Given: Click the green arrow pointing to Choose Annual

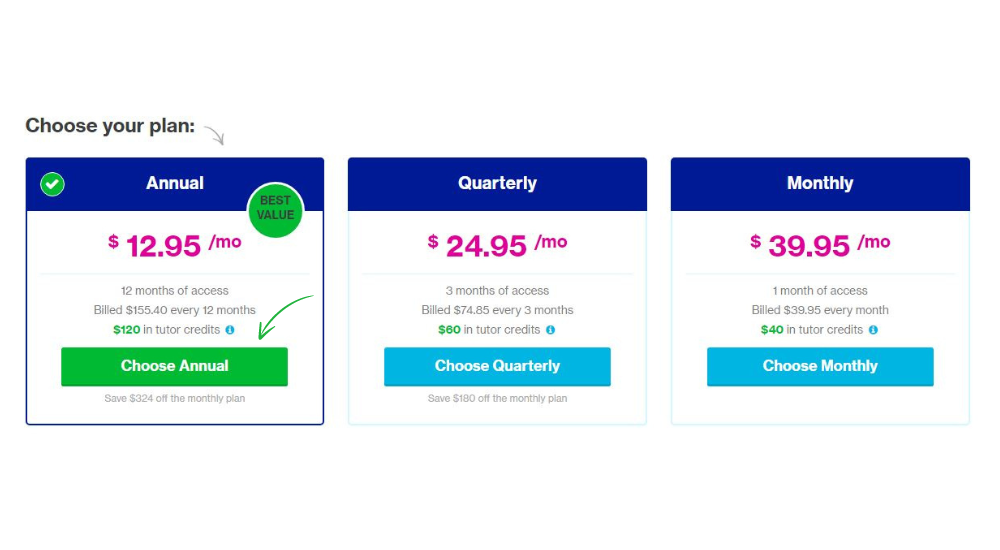Looking at the screenshot, I should [285, 316].
